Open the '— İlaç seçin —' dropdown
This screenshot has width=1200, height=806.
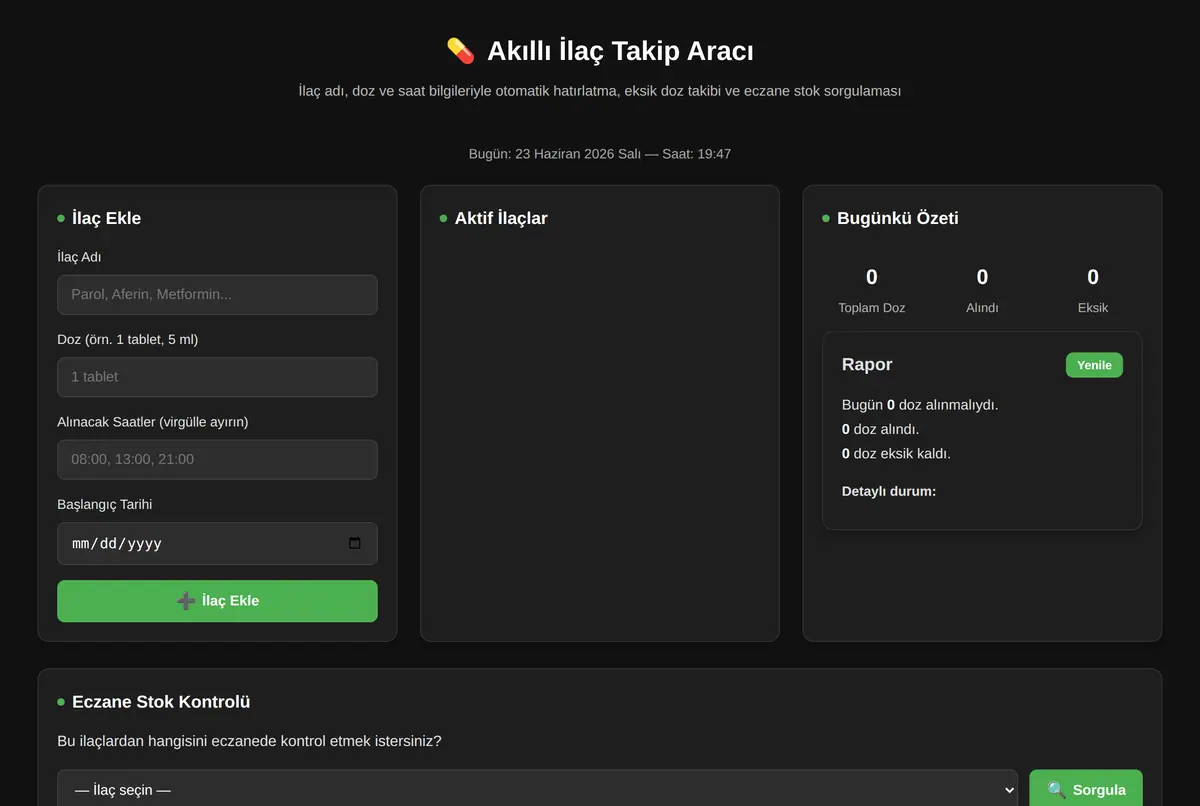point(537,789)
